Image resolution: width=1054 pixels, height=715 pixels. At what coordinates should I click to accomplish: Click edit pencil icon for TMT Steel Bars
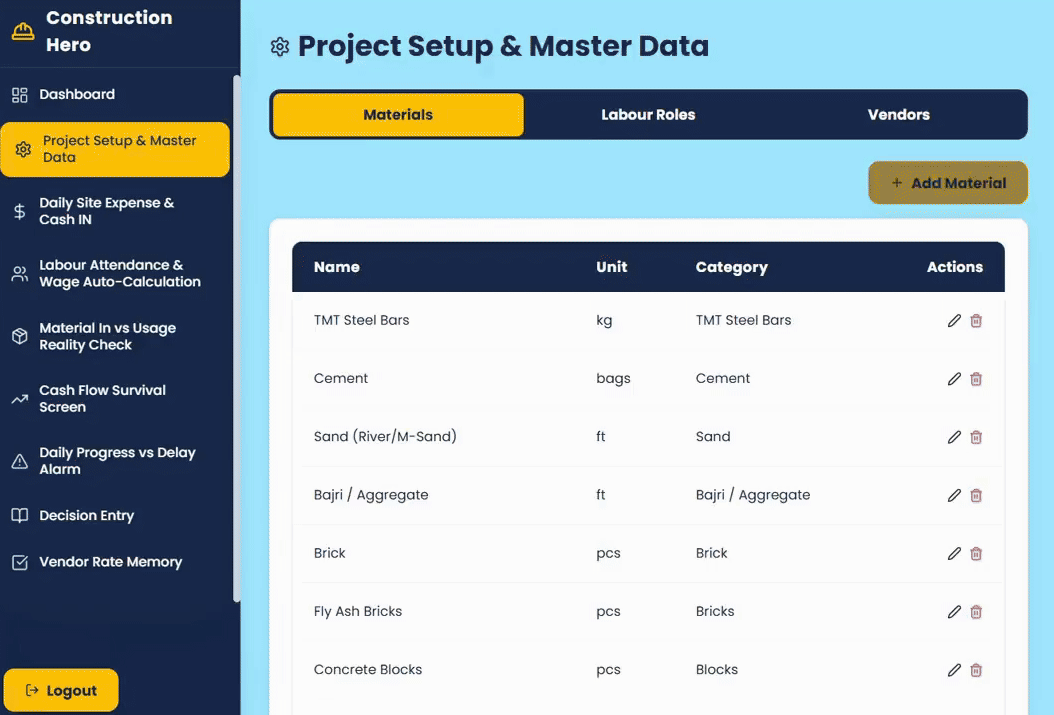tap(954, 321)
